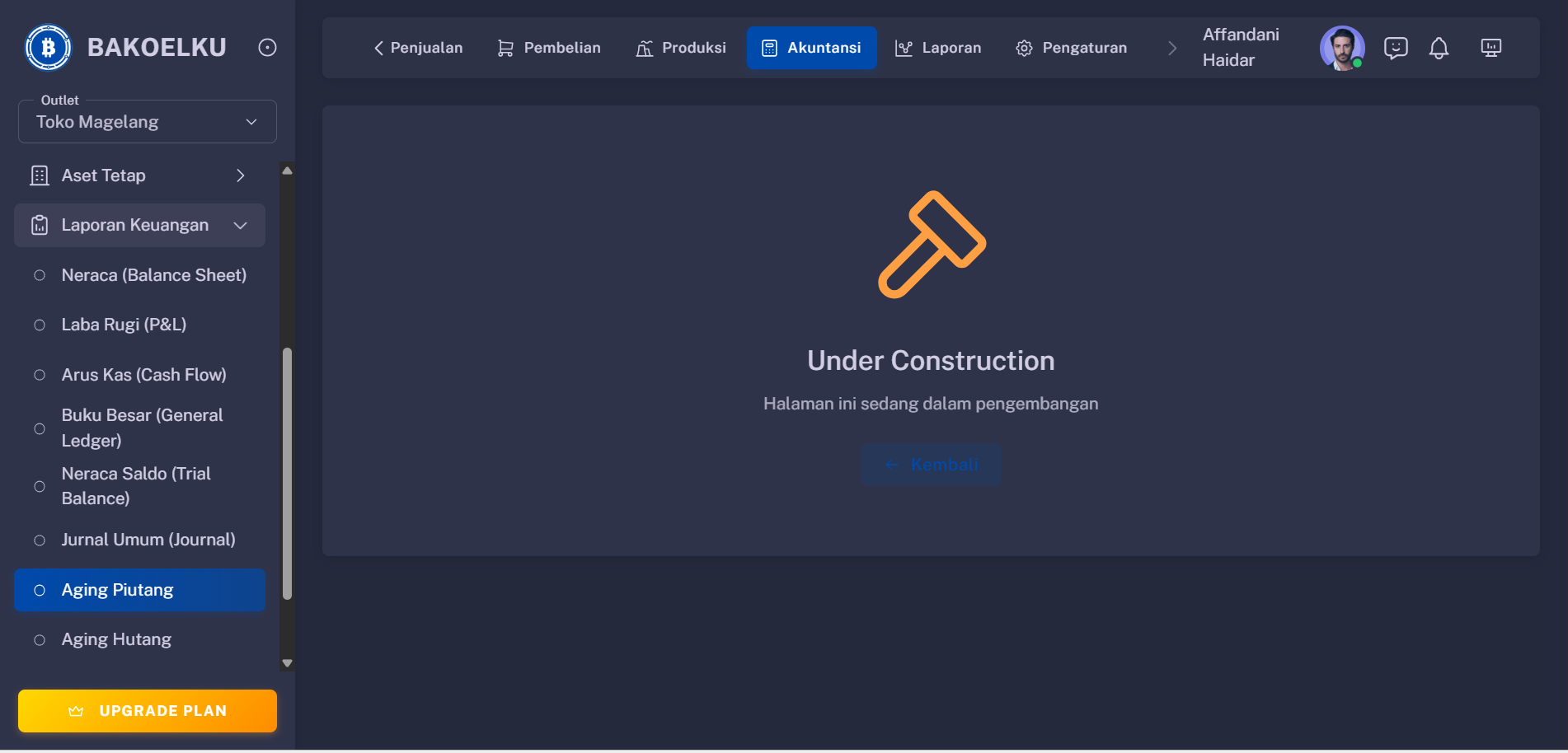Collapse the Laporan Keuangan section chevron
Screen dimensions: 1568x753
pos(241,225)
